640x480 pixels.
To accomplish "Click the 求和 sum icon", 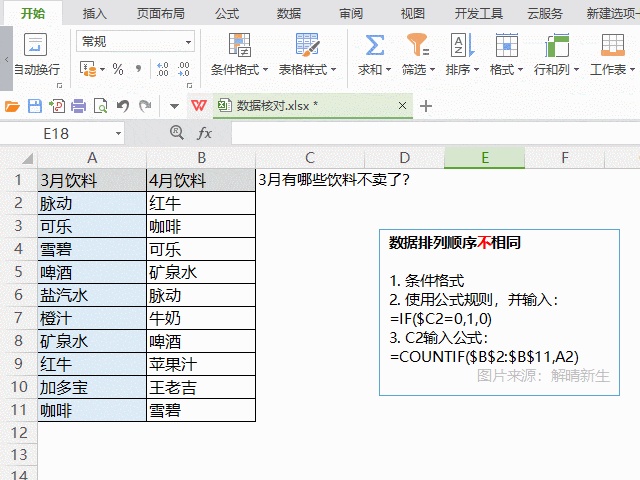I will pos(374,45).
